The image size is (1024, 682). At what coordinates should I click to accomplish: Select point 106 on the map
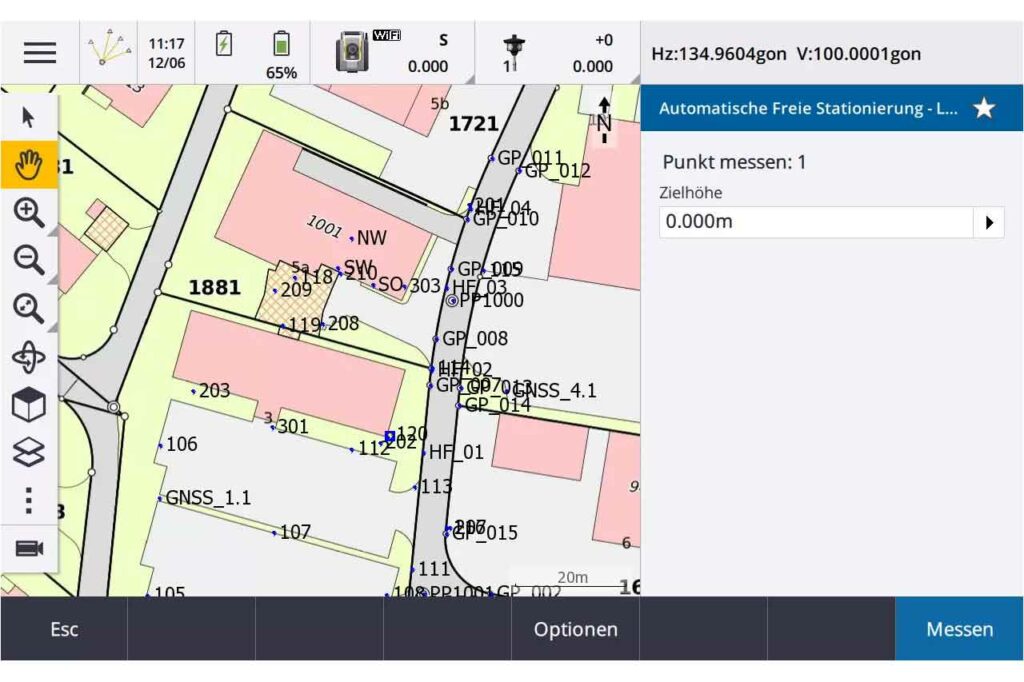161,446
